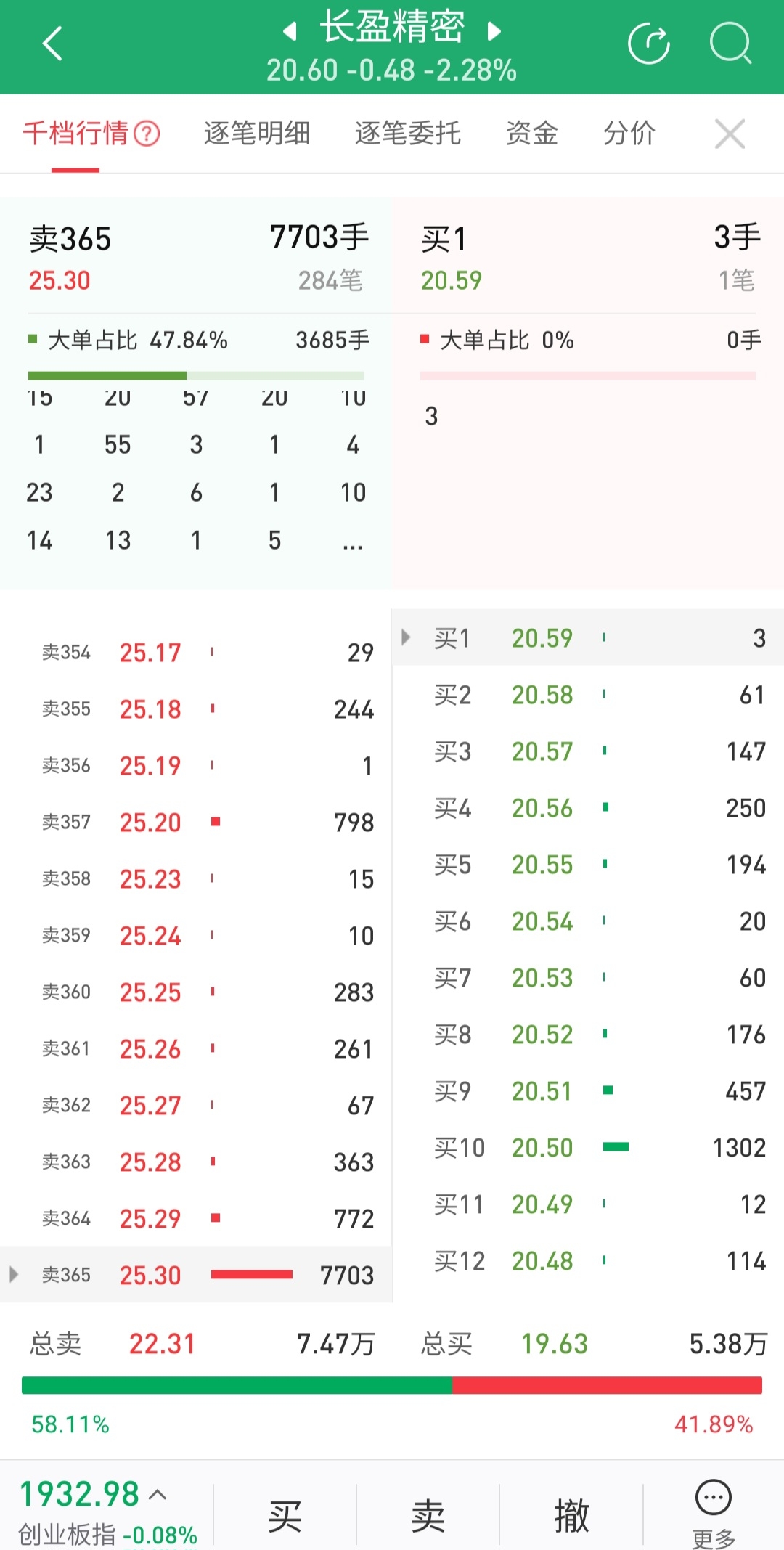Open help question mark beside 千档行情
The image size is (784, 1550).
coord(147,134)
